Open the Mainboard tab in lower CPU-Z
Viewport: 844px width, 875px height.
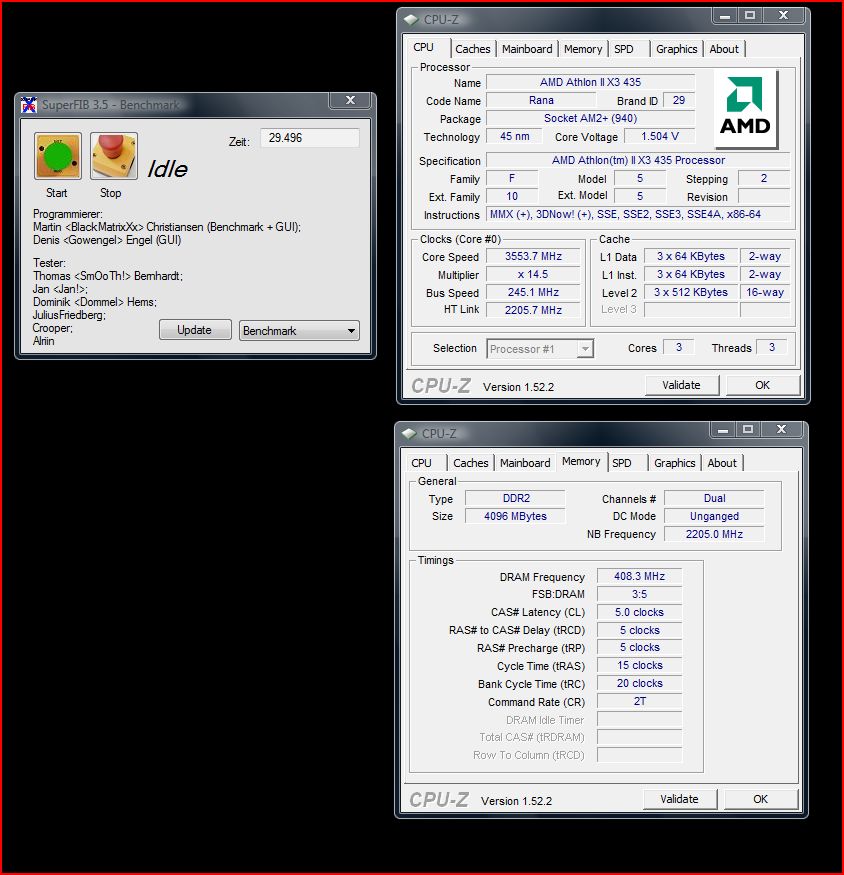[525, 463]
